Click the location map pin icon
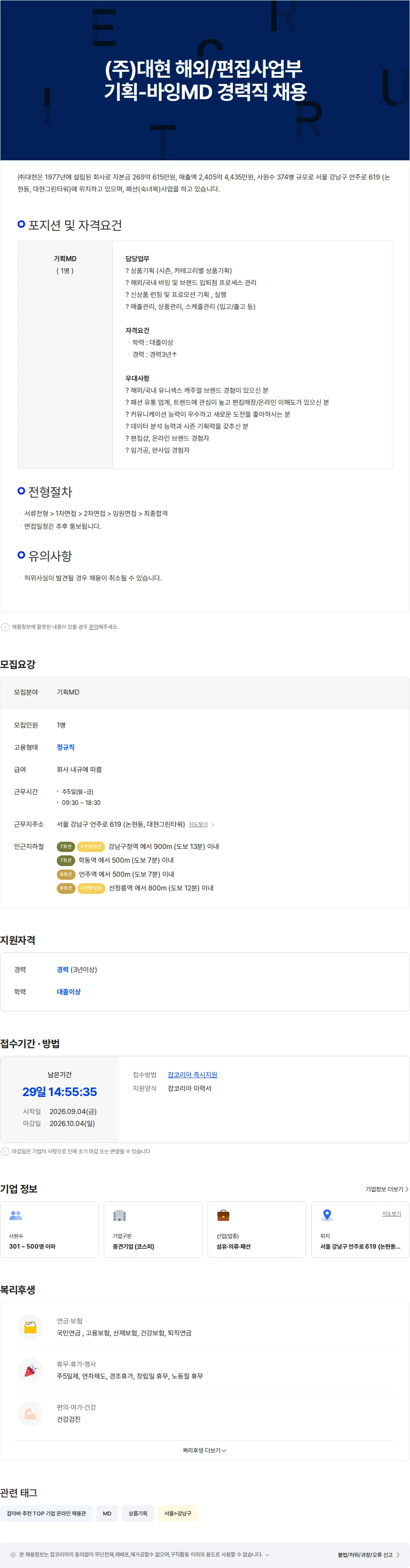Viewport: 410px width, 1568px height. (x=327, y=1215)
